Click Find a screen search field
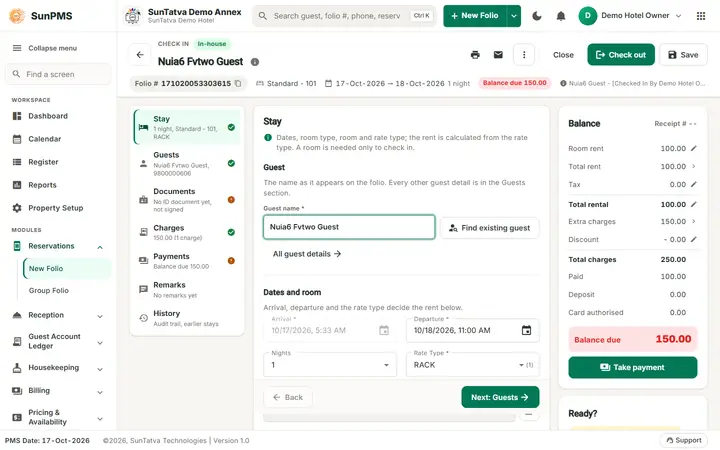The image size is (720, 450). click(x=59, y=74)
